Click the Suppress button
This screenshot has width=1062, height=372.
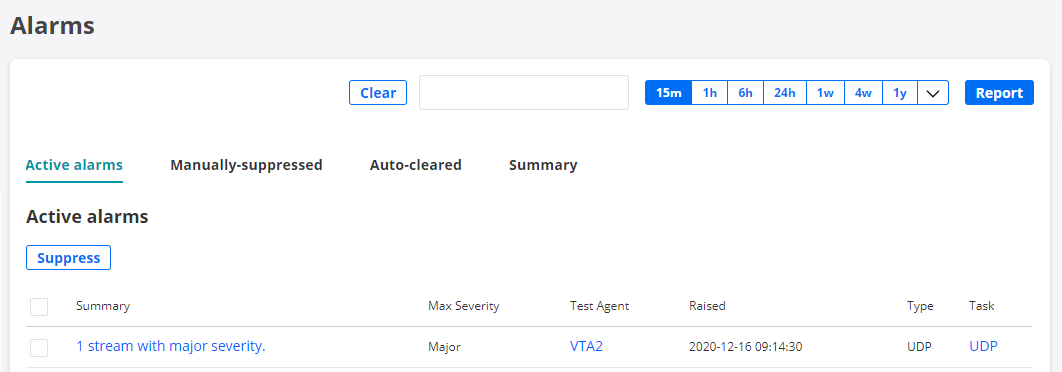pos(68,257)
